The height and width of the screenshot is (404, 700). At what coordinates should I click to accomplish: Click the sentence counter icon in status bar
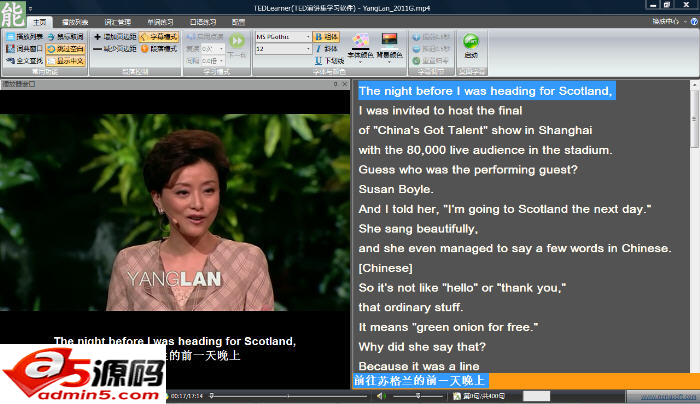coord(457,396)
